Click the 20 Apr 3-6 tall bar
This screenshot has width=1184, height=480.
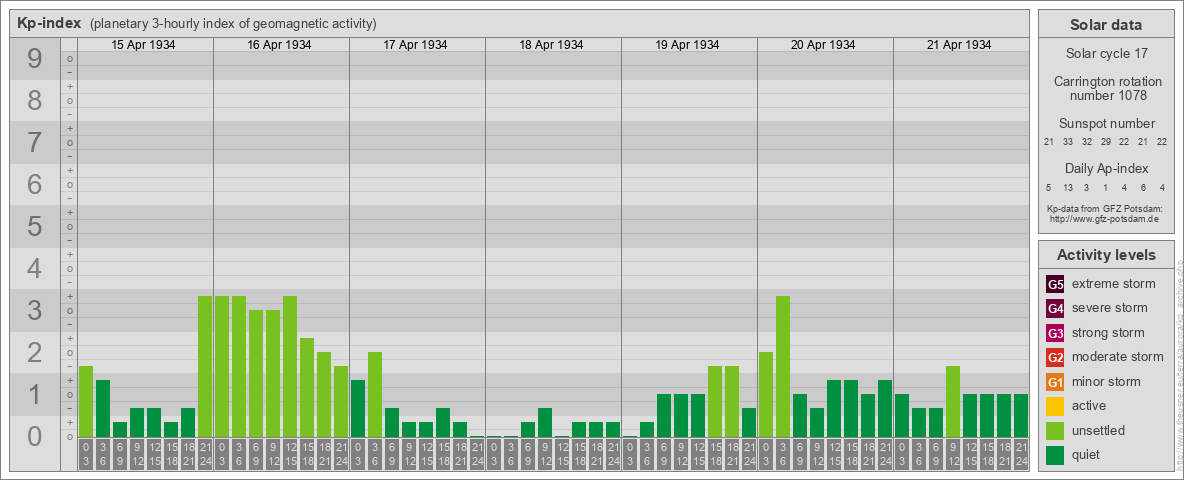point(782,366)
